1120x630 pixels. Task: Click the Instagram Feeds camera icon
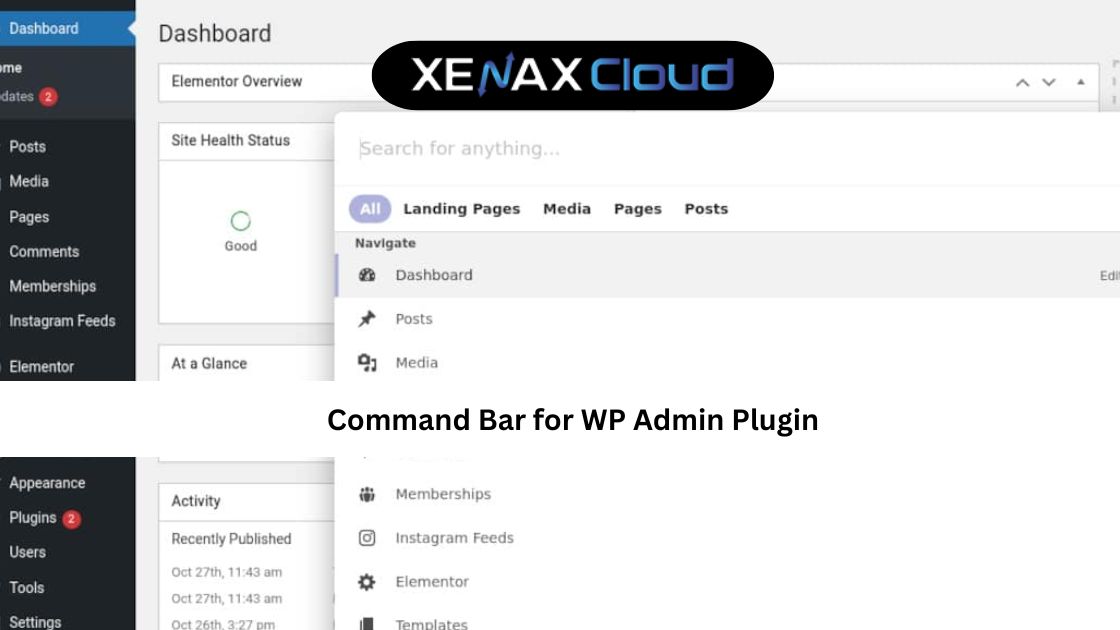click(x=366, y=538)
